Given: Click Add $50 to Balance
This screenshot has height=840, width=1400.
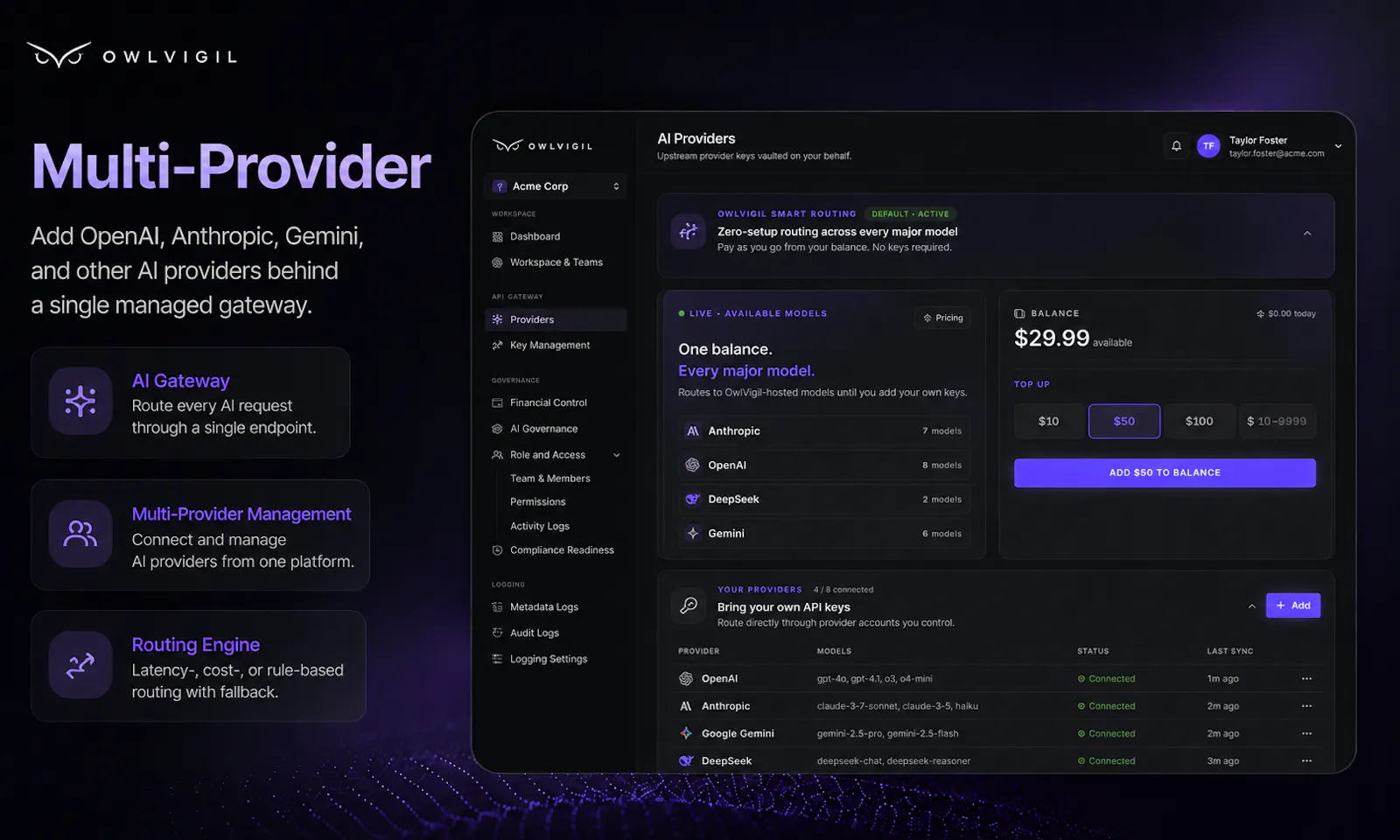Looking at the screenshot, I should click(x=1165, y=473).
